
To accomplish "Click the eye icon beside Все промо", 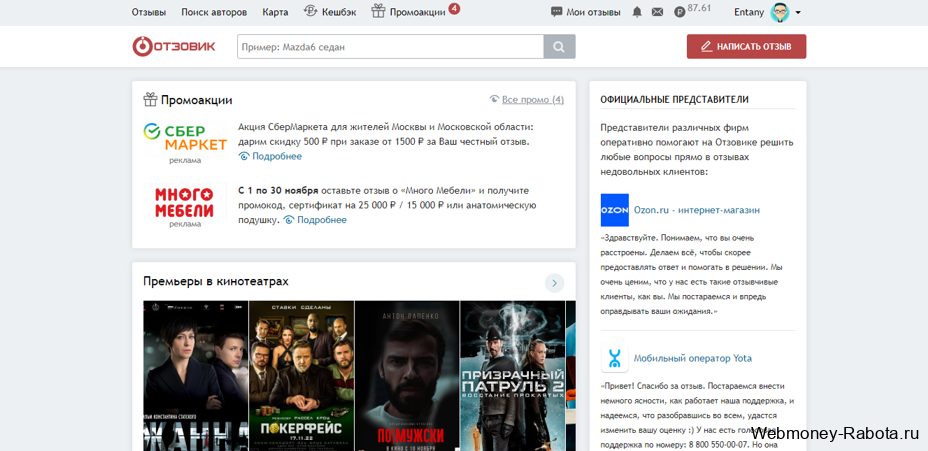I will pyautogui.click(x=494, y=99).
